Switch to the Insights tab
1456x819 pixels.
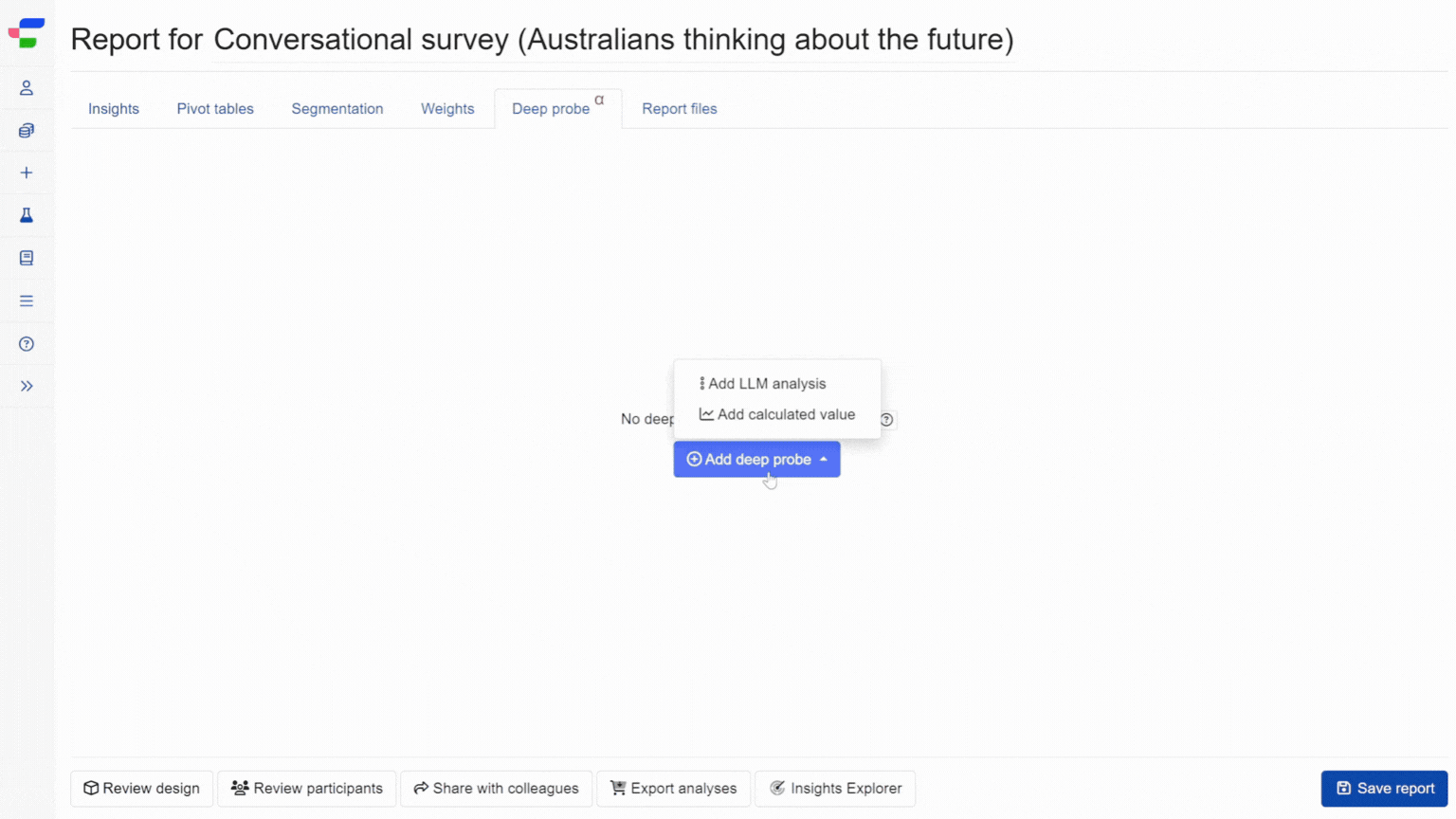[x=114, y=109]
